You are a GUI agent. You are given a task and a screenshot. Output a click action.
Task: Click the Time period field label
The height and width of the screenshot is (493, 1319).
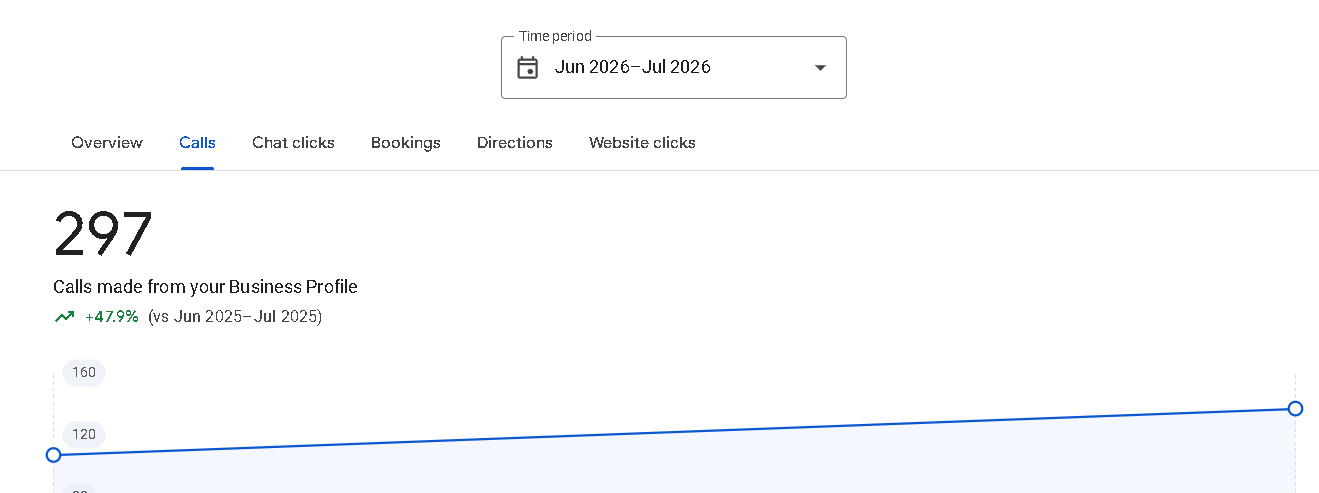(x=555, y=36)
